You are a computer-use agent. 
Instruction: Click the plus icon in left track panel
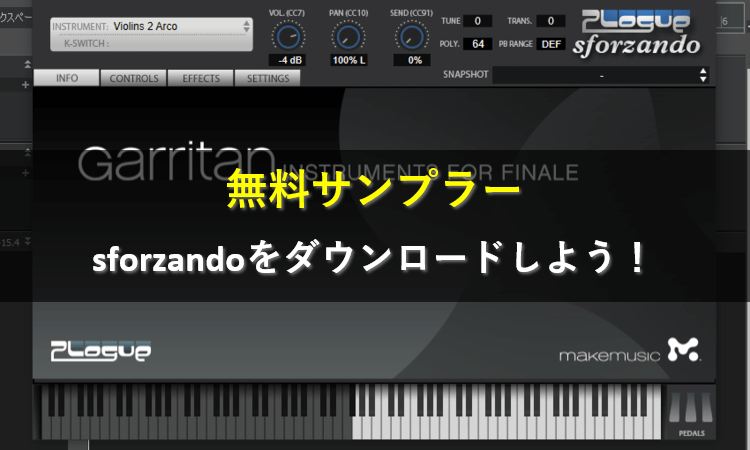tap(25, 85)
